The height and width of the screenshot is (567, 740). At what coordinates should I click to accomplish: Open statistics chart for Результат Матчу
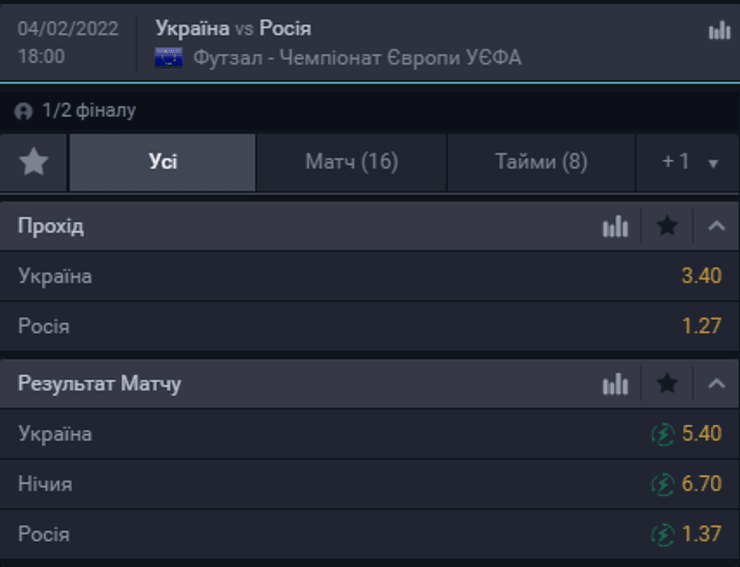click(x=615, y=384)
